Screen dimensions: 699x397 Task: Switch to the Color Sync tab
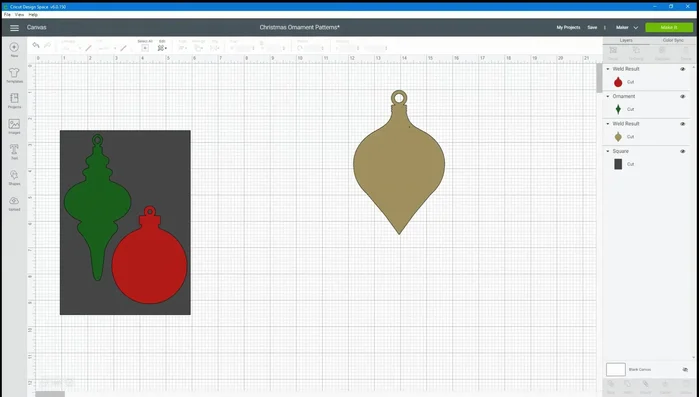click(x=673, y=40)
